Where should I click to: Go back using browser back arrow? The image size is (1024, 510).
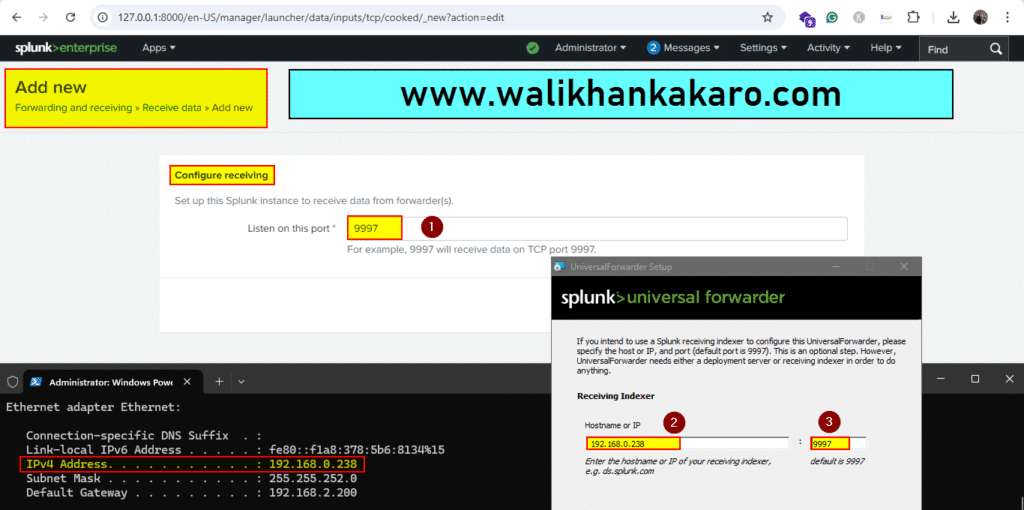coord(17,18)
